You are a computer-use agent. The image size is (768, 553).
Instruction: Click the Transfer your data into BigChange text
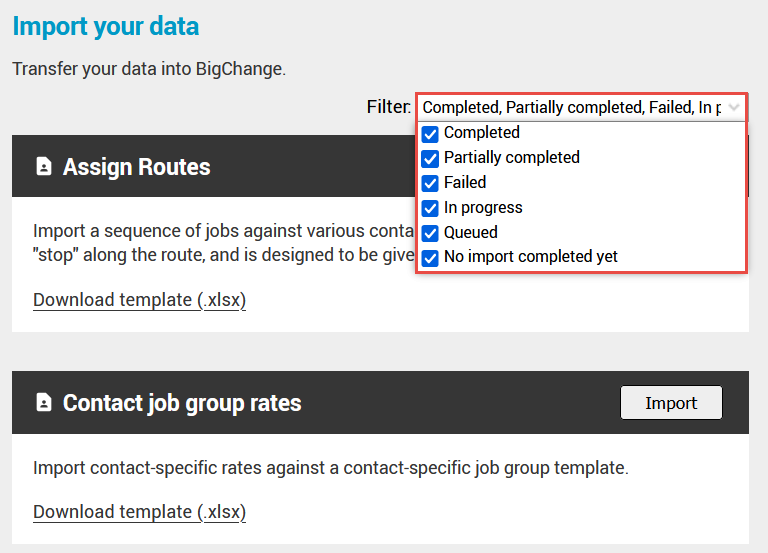(x=149, y=70)
